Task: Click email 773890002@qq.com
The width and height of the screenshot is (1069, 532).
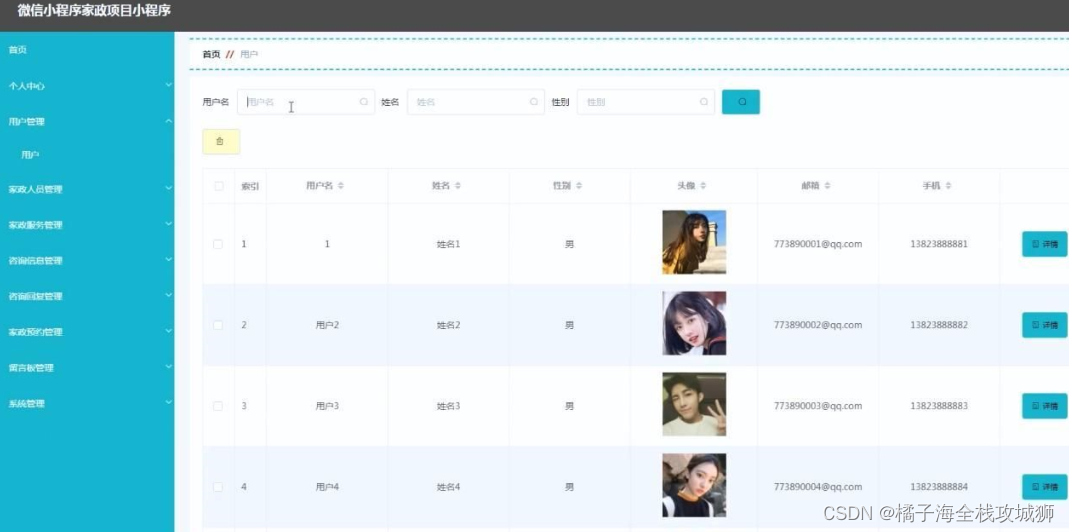Action: pos(818,325)
